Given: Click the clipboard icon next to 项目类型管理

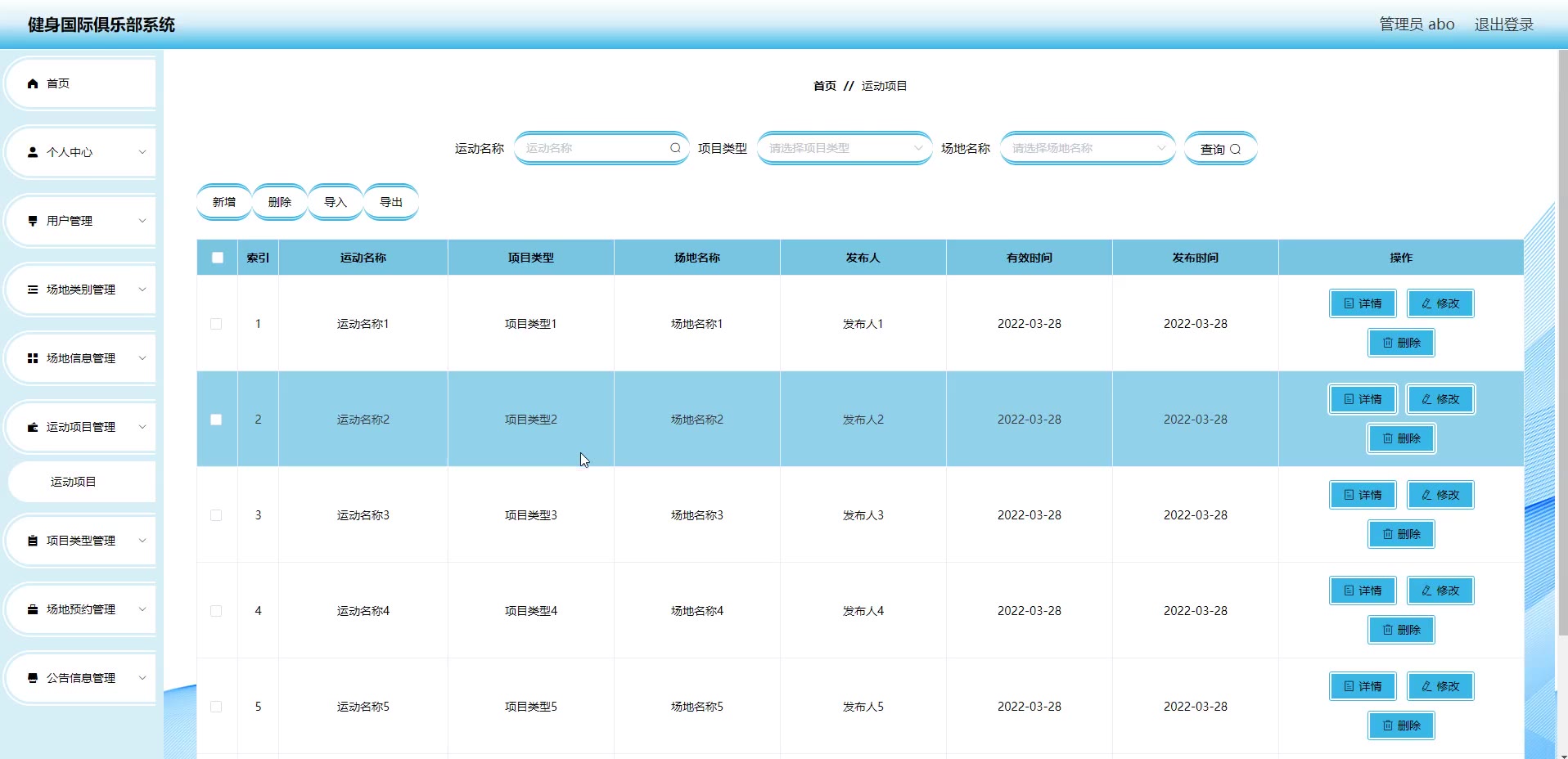Looking at the screenshot, I should (33, 541).
